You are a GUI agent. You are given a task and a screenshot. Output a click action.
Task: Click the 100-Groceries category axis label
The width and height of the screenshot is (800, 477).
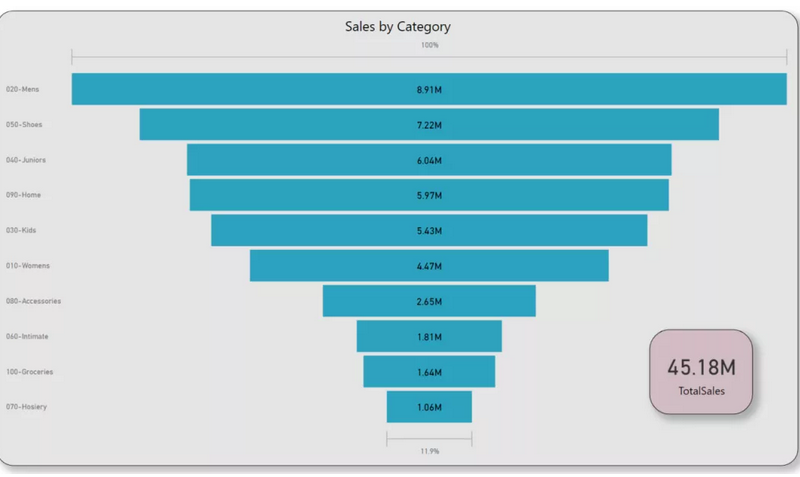pyautogui.click(x=29, y=372)
